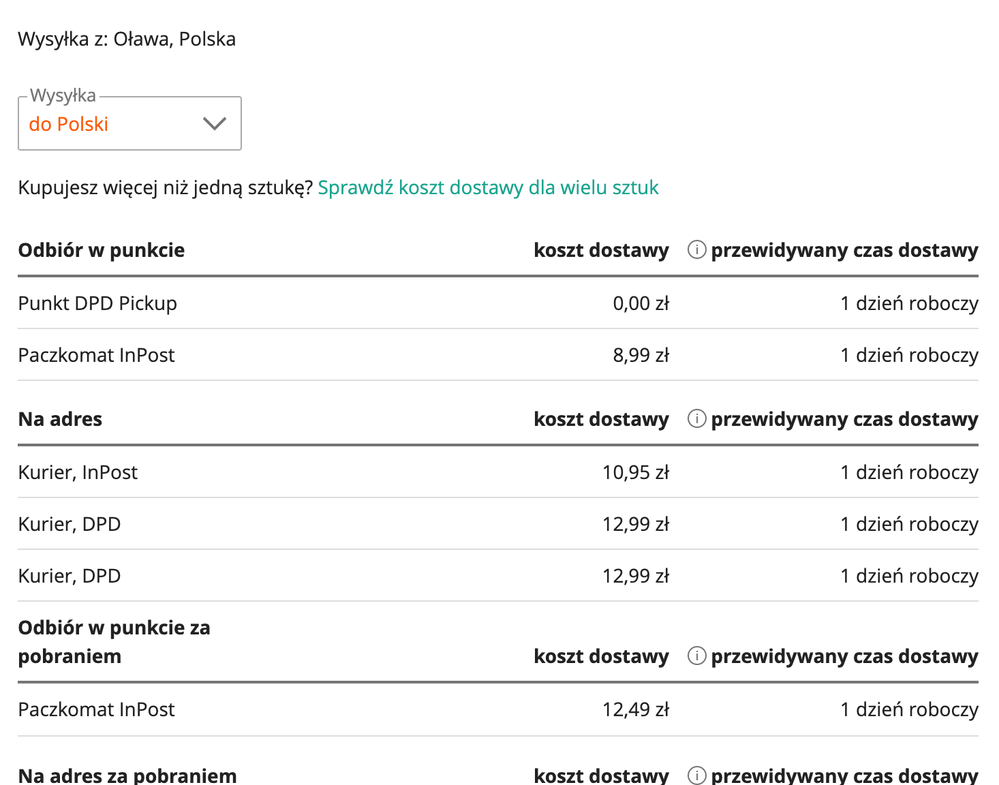Image resolution: width=999 pixels, height=785 pixels.
Task: Click info icon in Odbiór w punkcie header
Action: coord(696,250)
